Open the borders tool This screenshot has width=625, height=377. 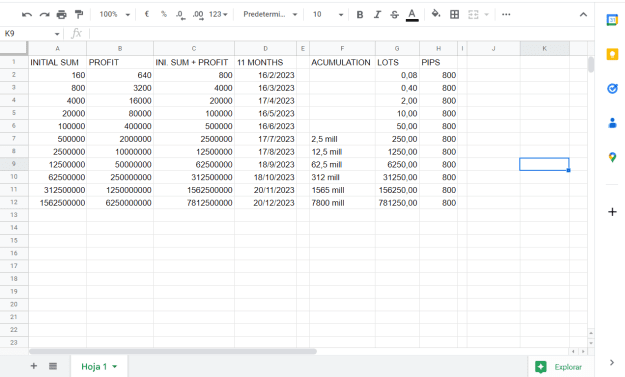click(454, 15)
